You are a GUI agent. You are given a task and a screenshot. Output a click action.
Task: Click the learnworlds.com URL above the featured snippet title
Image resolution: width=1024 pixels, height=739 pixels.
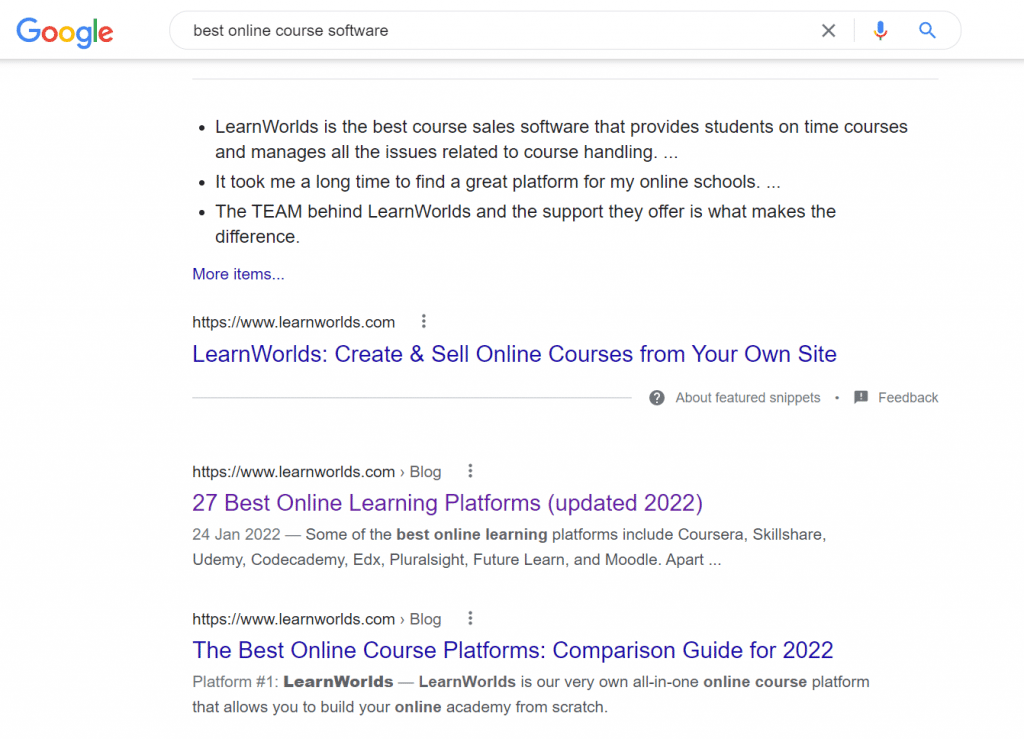click(x=293, y=321)
